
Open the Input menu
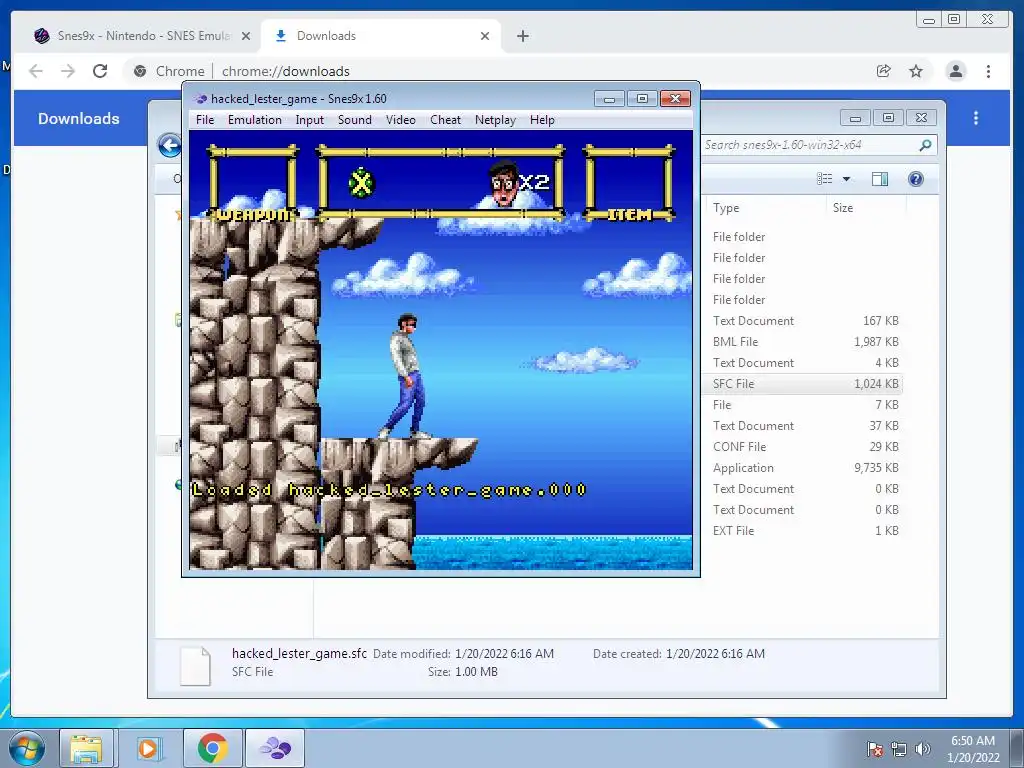point(309,120)
